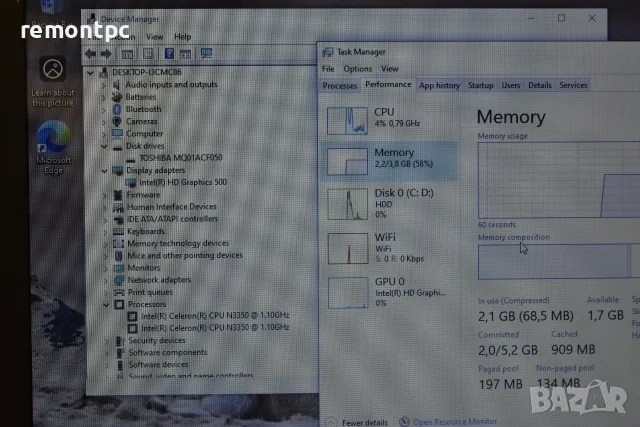Click the Processors category icon
This screenshot has height=427, width=640.
119,305
